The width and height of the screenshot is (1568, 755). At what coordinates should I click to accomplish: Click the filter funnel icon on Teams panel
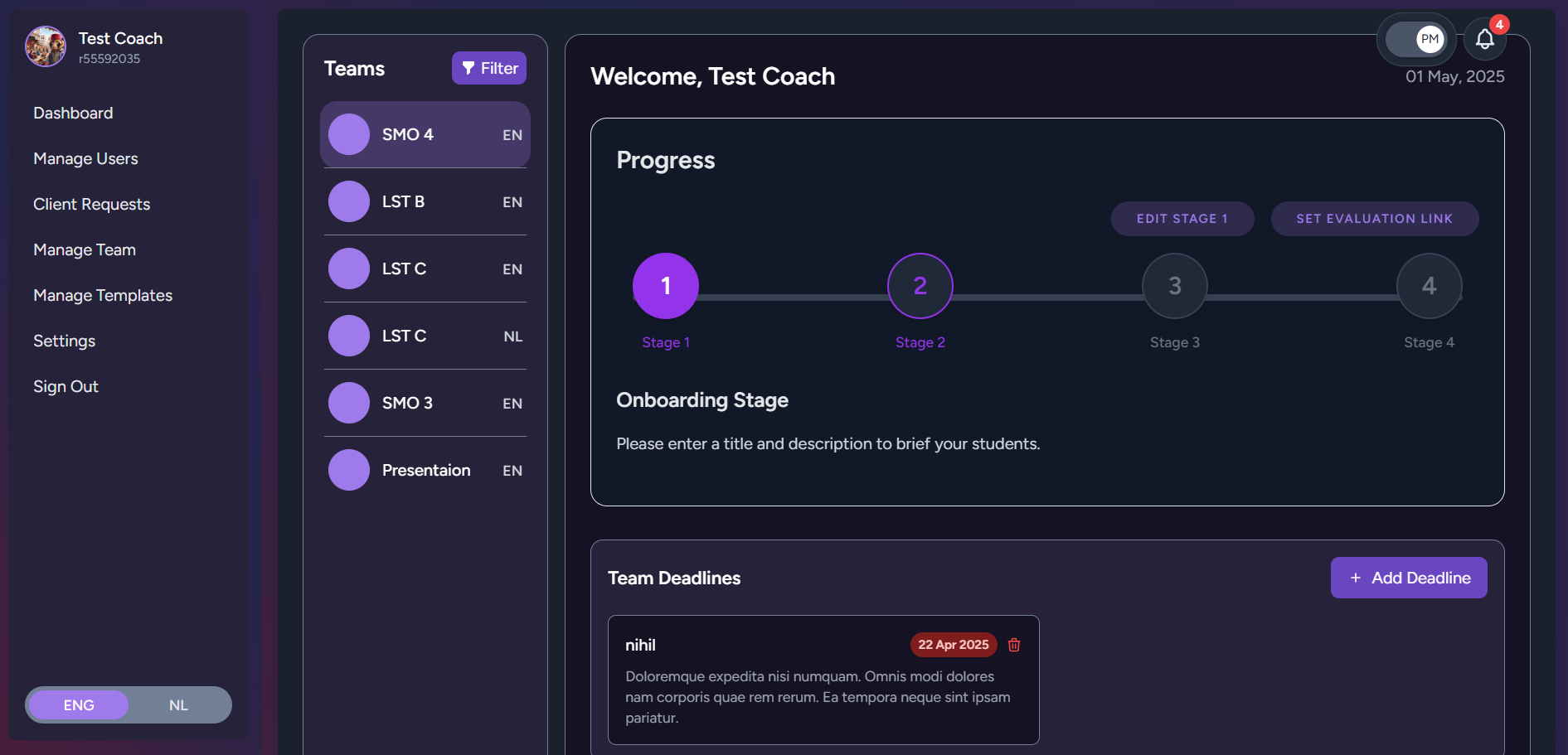click(x=468, y=68)
